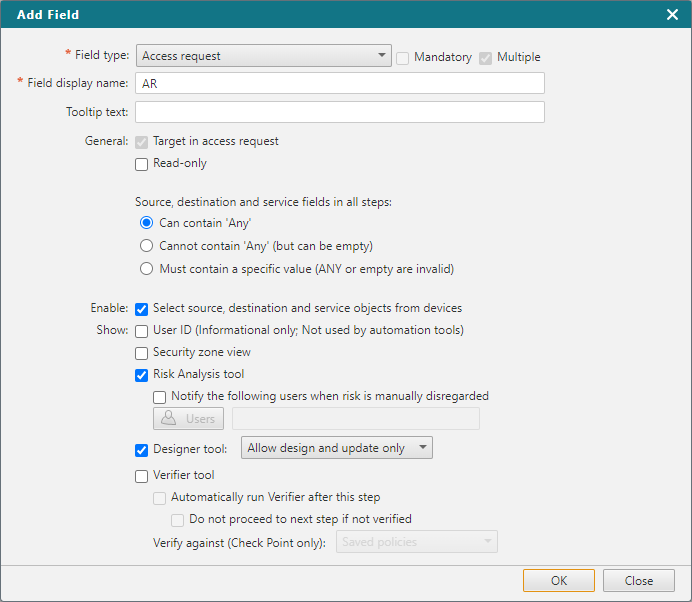Open the Field type dropdown
This screenshot has height=602, width=692.
pyautogui.click(x=263, y=57)
